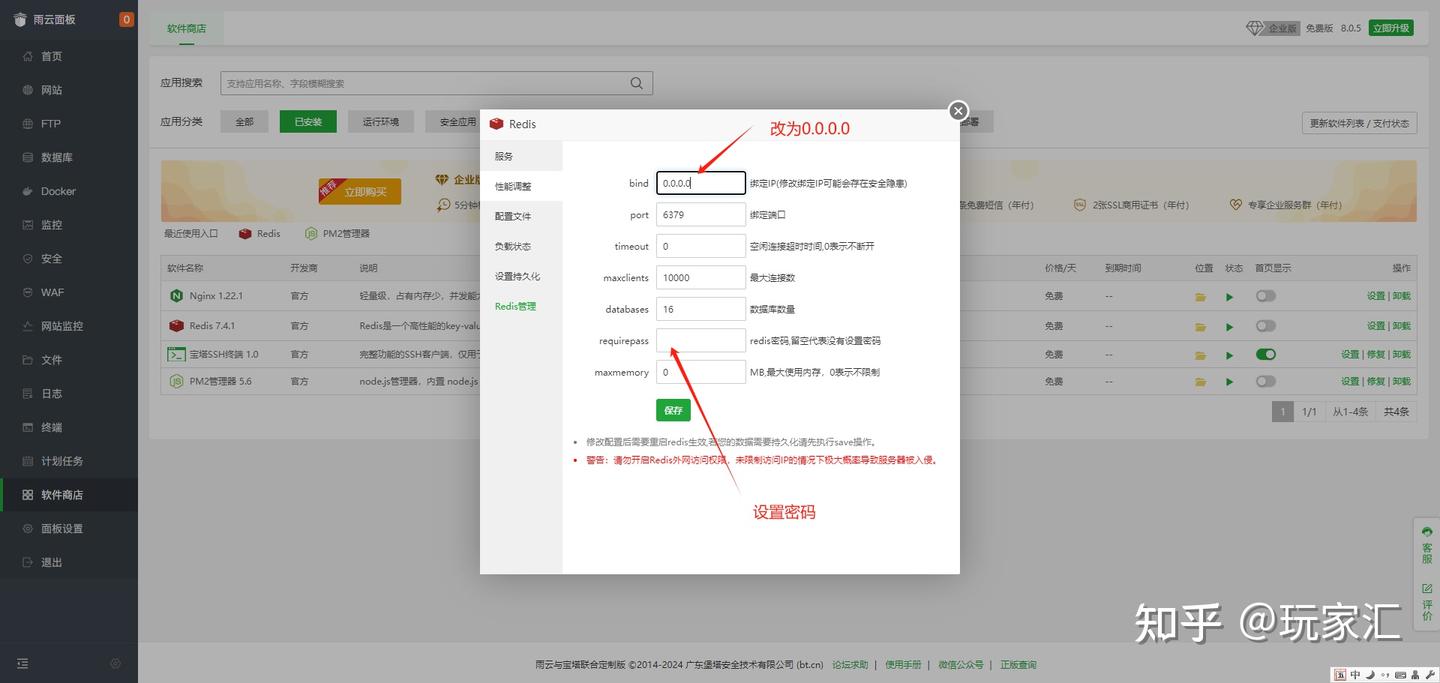
Task: Click the port input field
Action: 701,215
